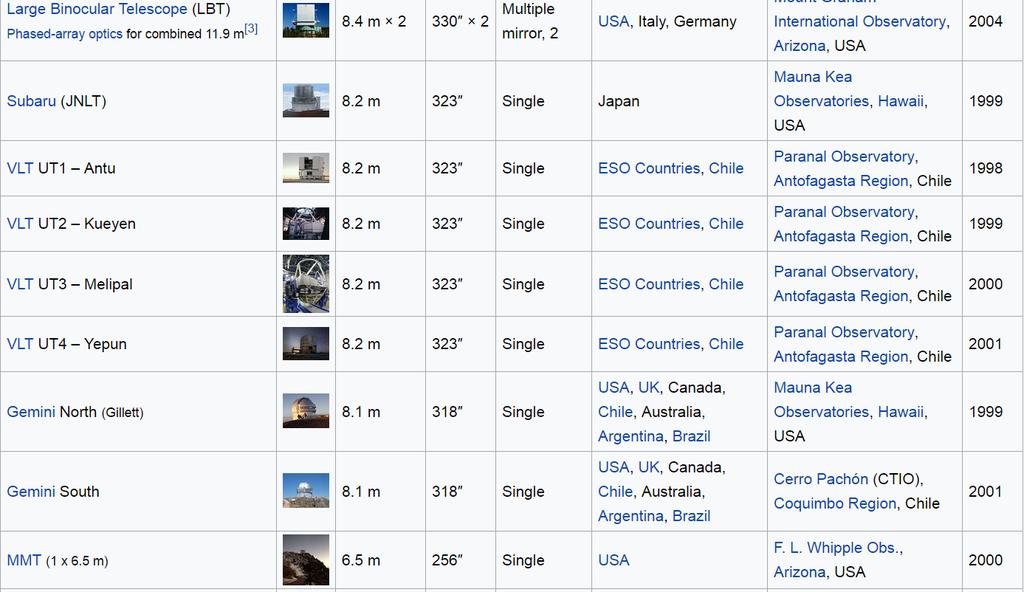Open the Large Binocular Telescope link
This screenshot has width=1024, height=592.
(97, 9)
